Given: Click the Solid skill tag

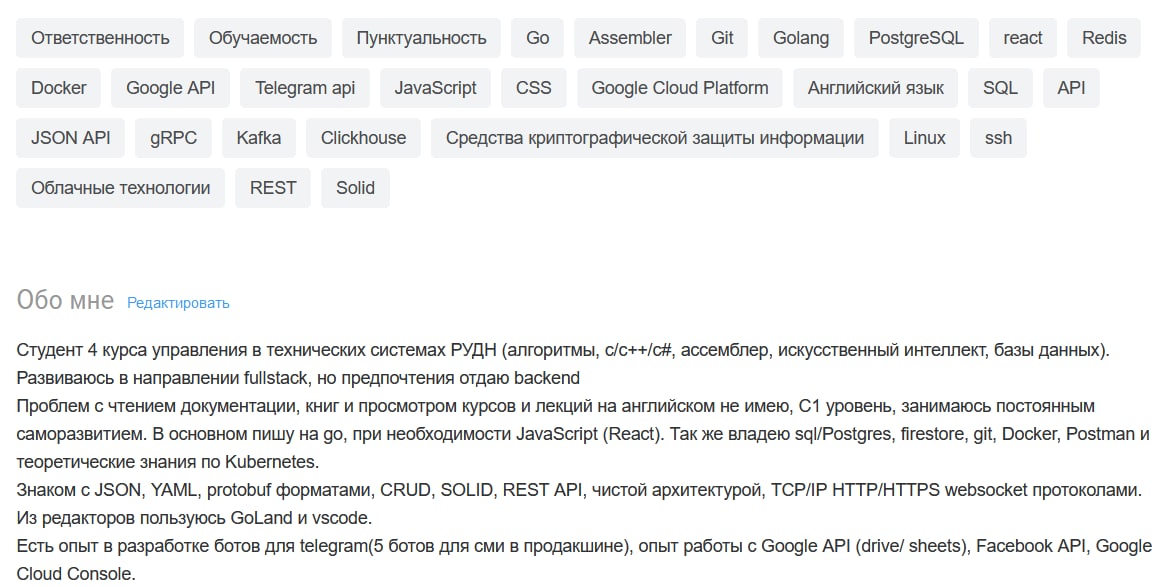Looking at the screenshot, I should point(355,187).
